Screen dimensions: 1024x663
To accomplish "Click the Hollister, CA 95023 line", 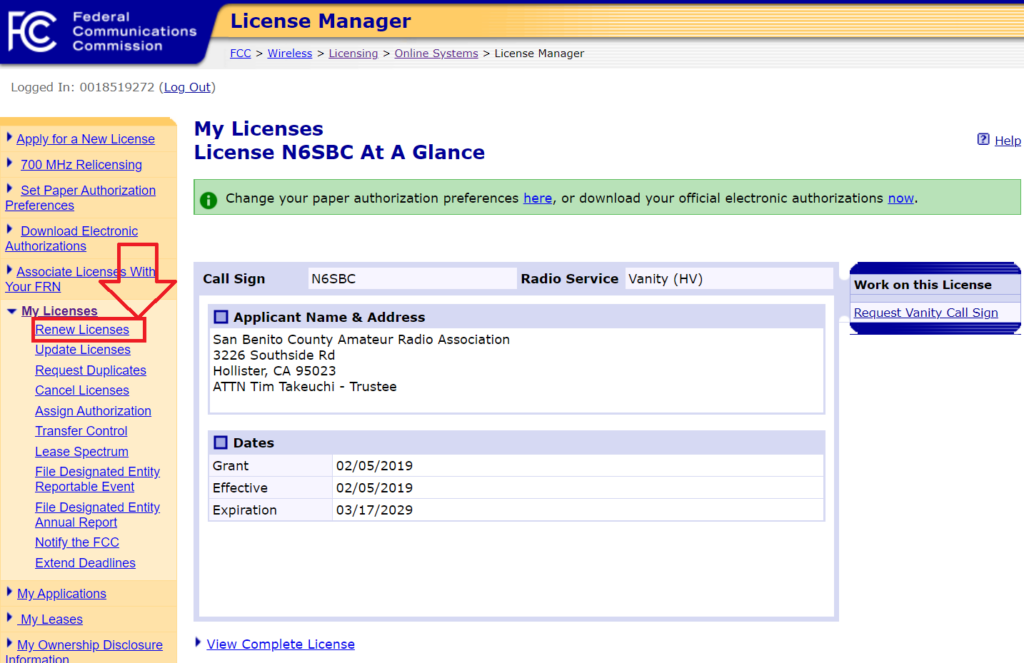I will coord(274,371).
